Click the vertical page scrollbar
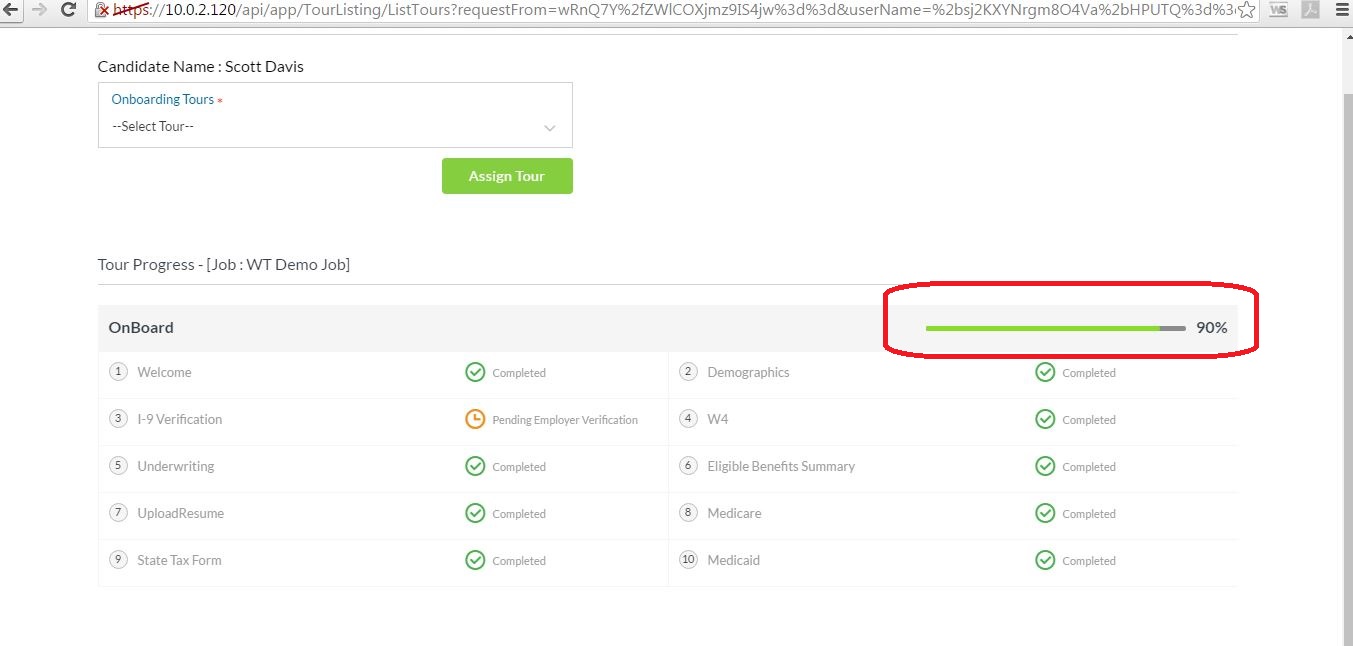Viewport: 1353px width, 646px height. 1345,300
